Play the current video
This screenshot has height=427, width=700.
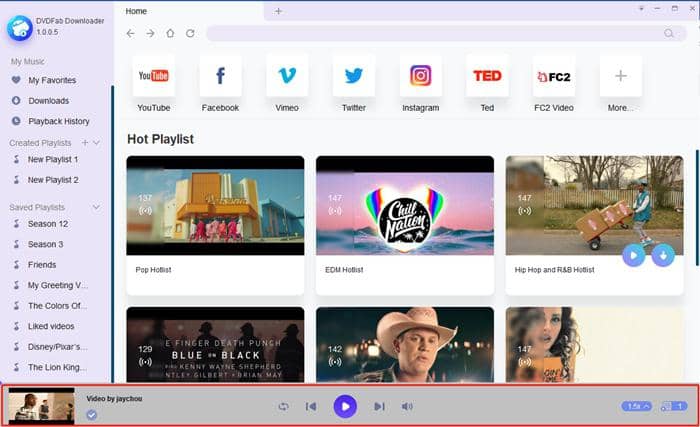(x=345, y=406)
